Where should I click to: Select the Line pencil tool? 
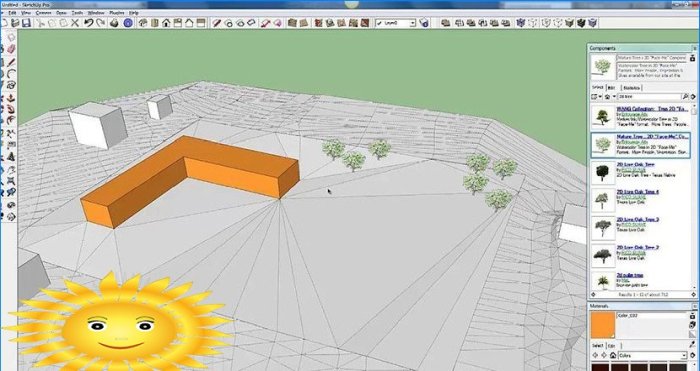point(11,63)
